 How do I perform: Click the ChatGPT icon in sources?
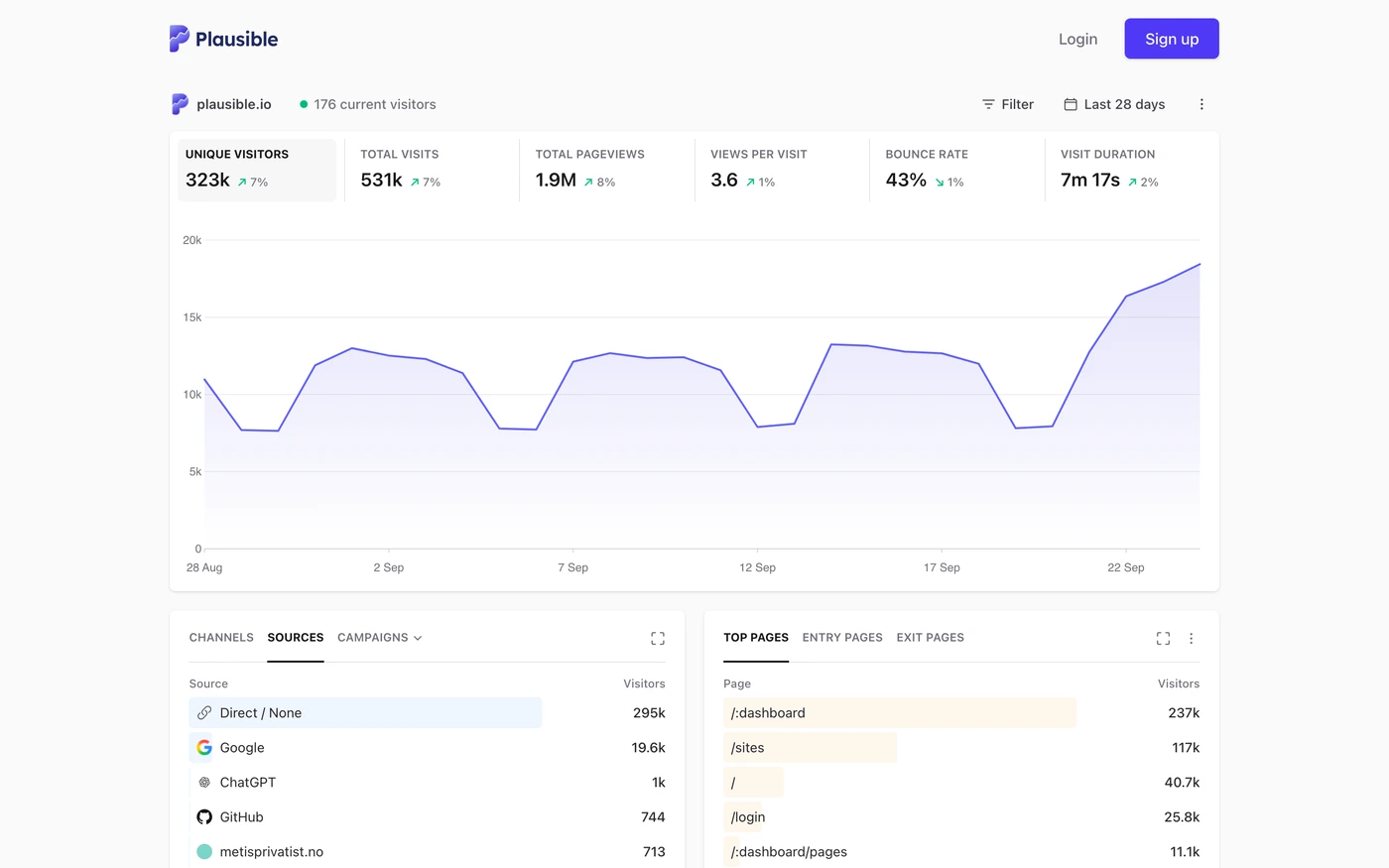(204, 782)
